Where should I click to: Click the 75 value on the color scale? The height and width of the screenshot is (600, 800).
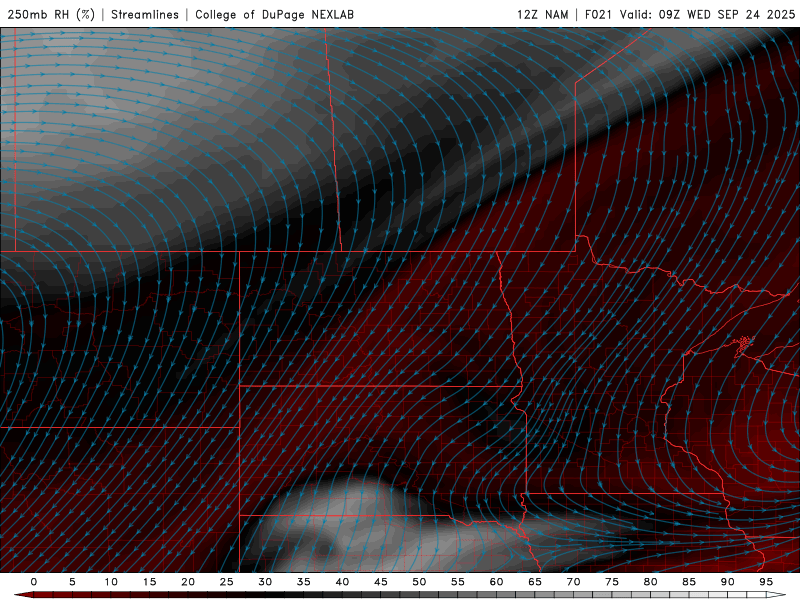pos(611,582)
